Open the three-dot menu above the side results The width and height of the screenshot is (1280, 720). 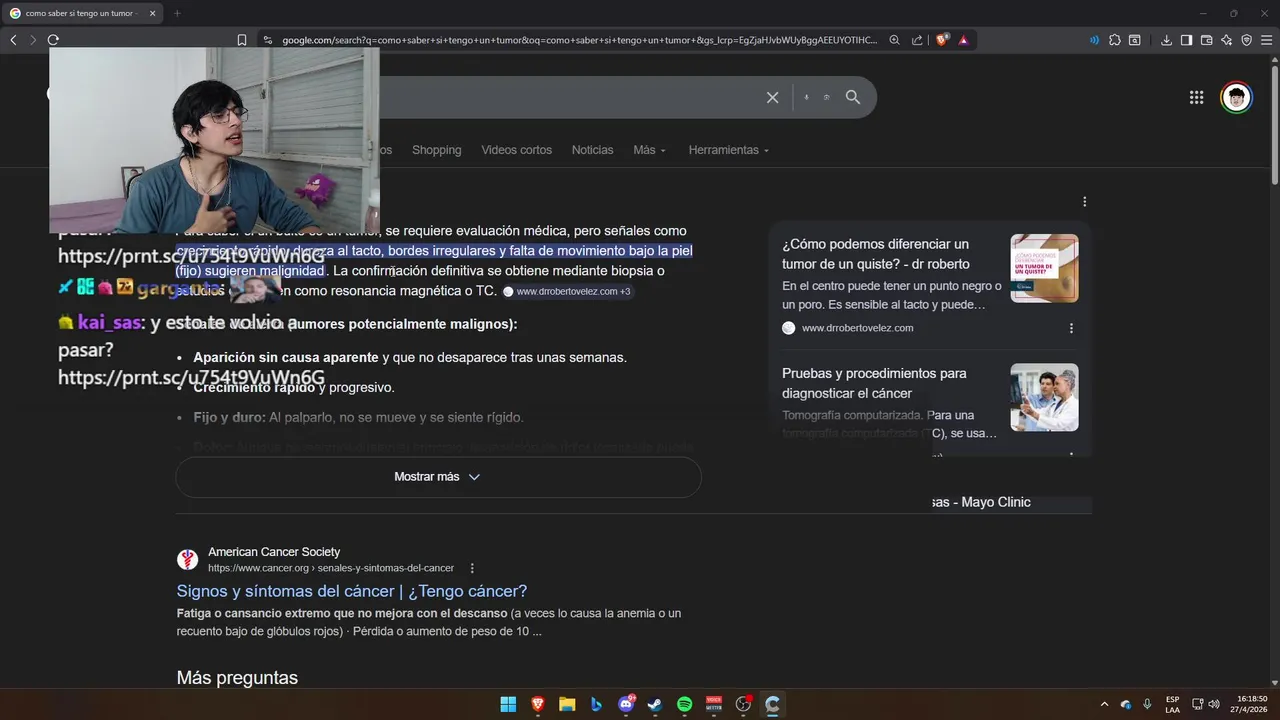(x=1084, y=202)
